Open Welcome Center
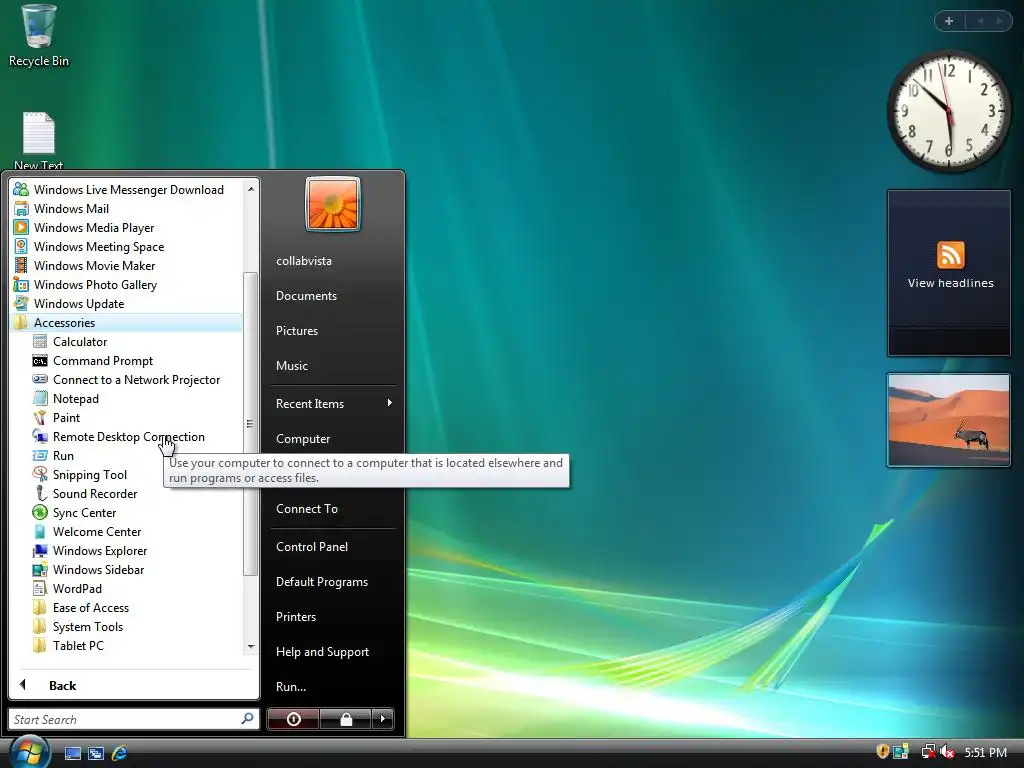The height and width of the screenshot is (768, 1024). pyautogui.click(x=136, y=532)
